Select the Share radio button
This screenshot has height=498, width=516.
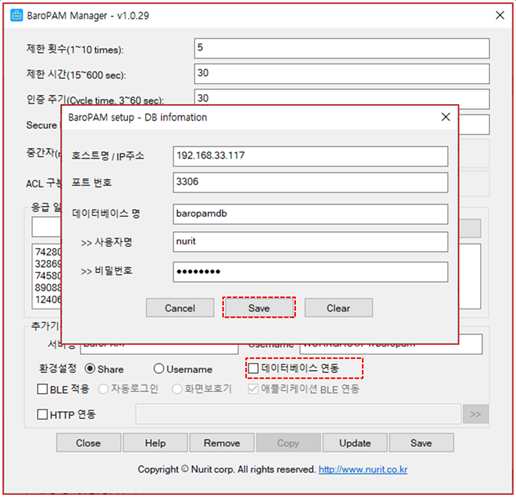pos(90,369)
